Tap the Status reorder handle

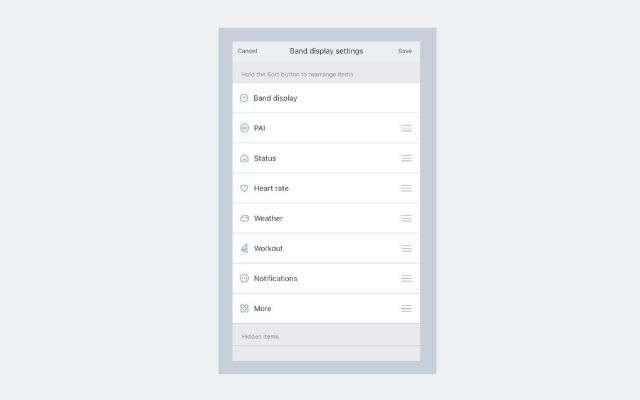pos(406,158)
